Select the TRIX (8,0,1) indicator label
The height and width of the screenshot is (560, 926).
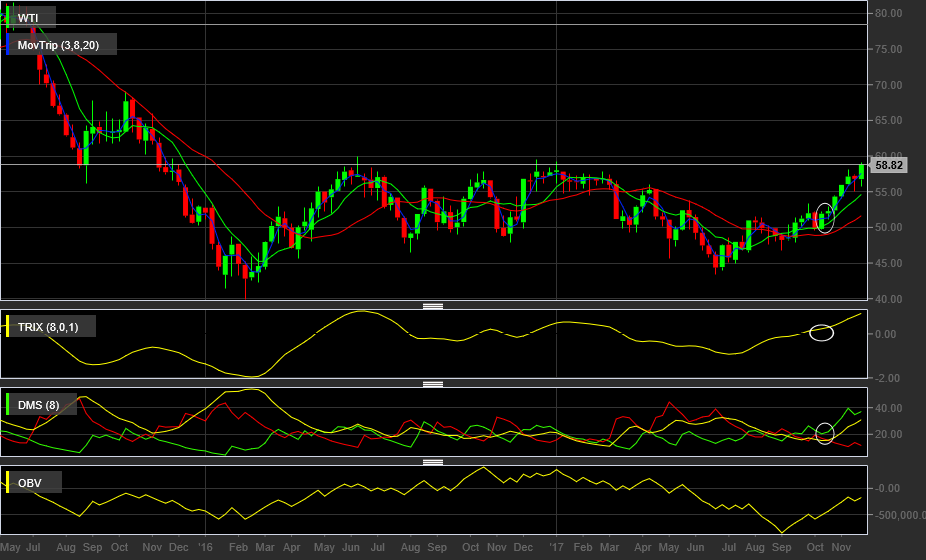point(48,327)
